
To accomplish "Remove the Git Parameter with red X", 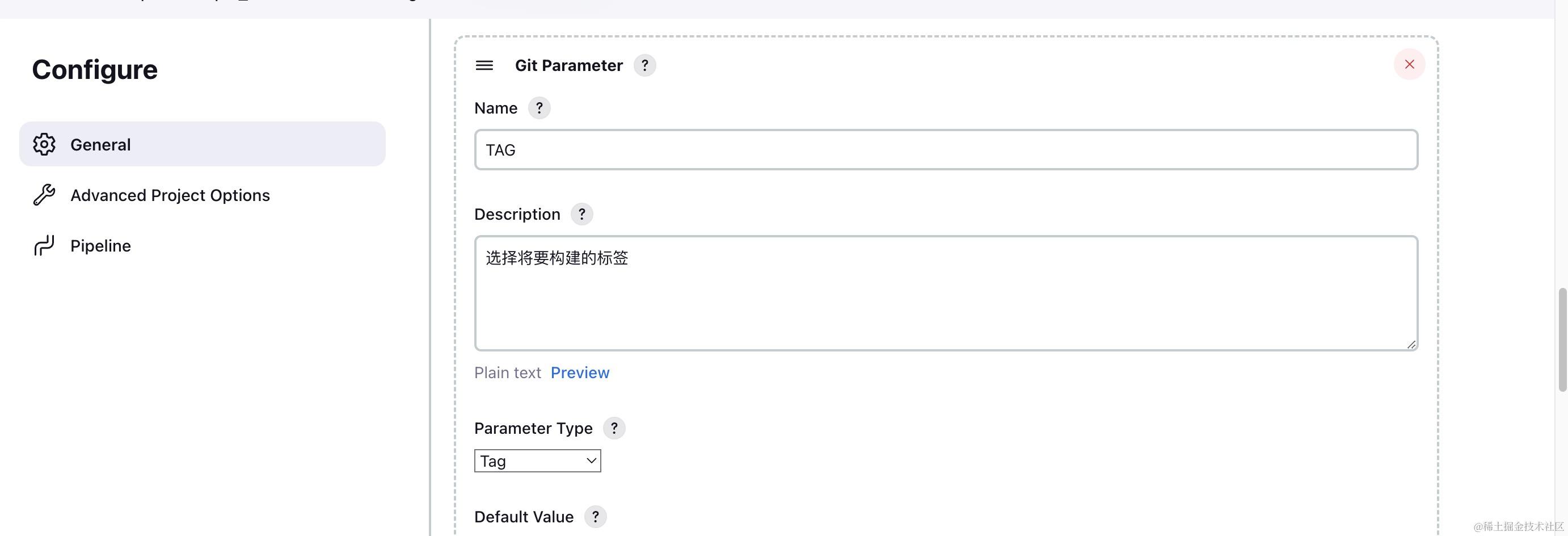I will click(x=1409, y=64).
